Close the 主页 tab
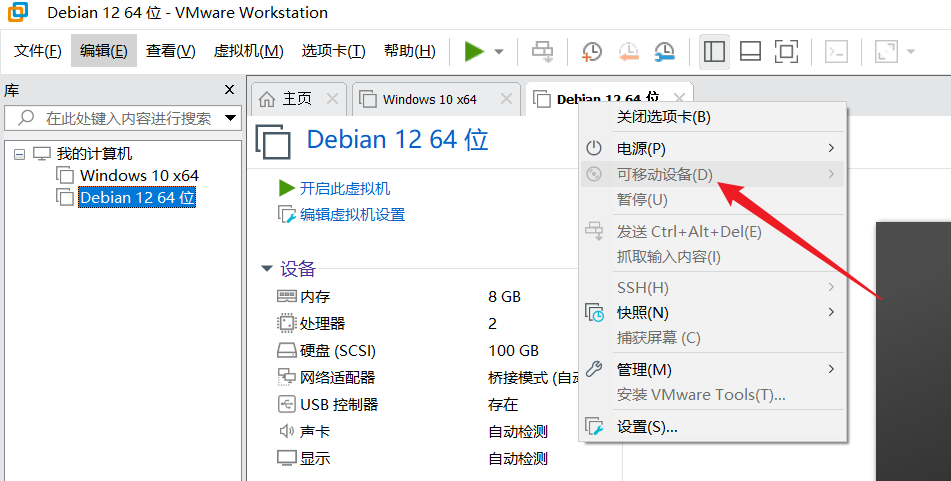The width and height of the screenshot is (951, 481). click(332, 99)
